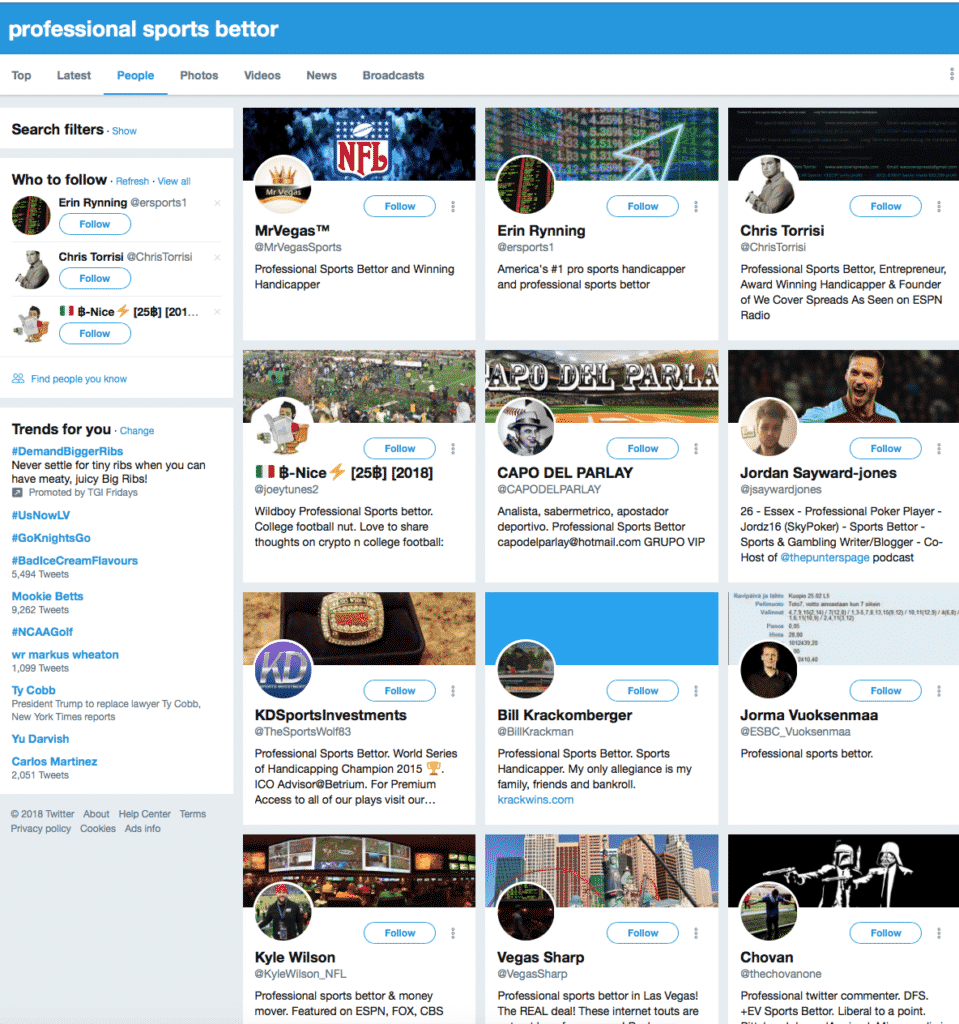Switch to the Broadcasts tab
The width and height of the screenshot is (959, 1024).
point(393,76)
